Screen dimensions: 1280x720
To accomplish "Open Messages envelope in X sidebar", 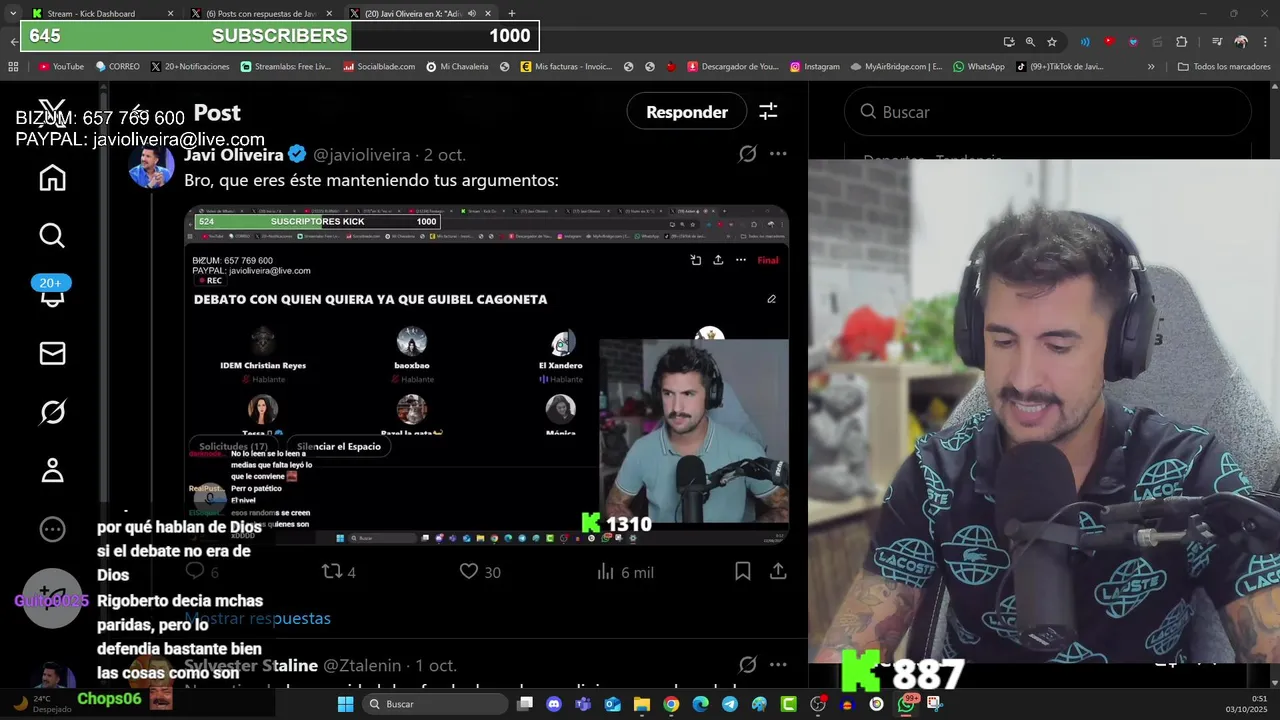I will coord(52,353).
